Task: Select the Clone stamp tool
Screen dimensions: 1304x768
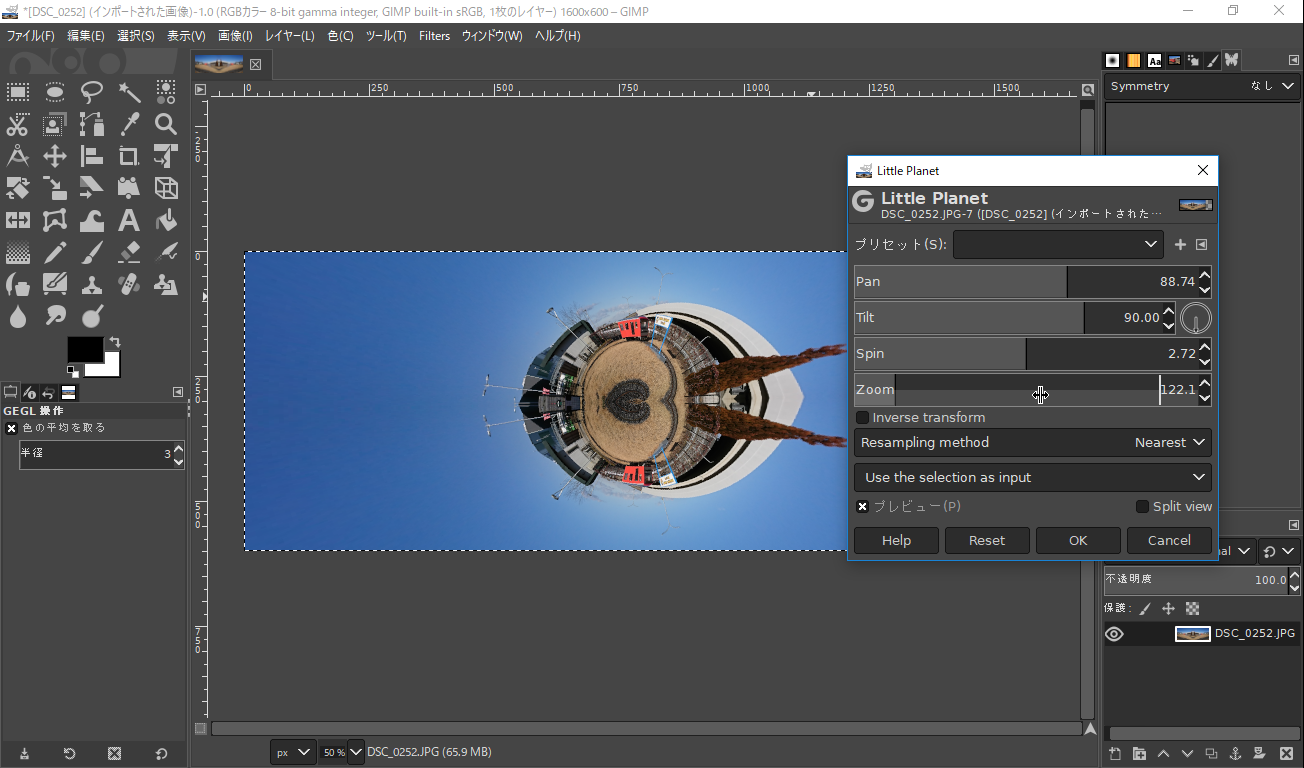Action: pos(92,284)
